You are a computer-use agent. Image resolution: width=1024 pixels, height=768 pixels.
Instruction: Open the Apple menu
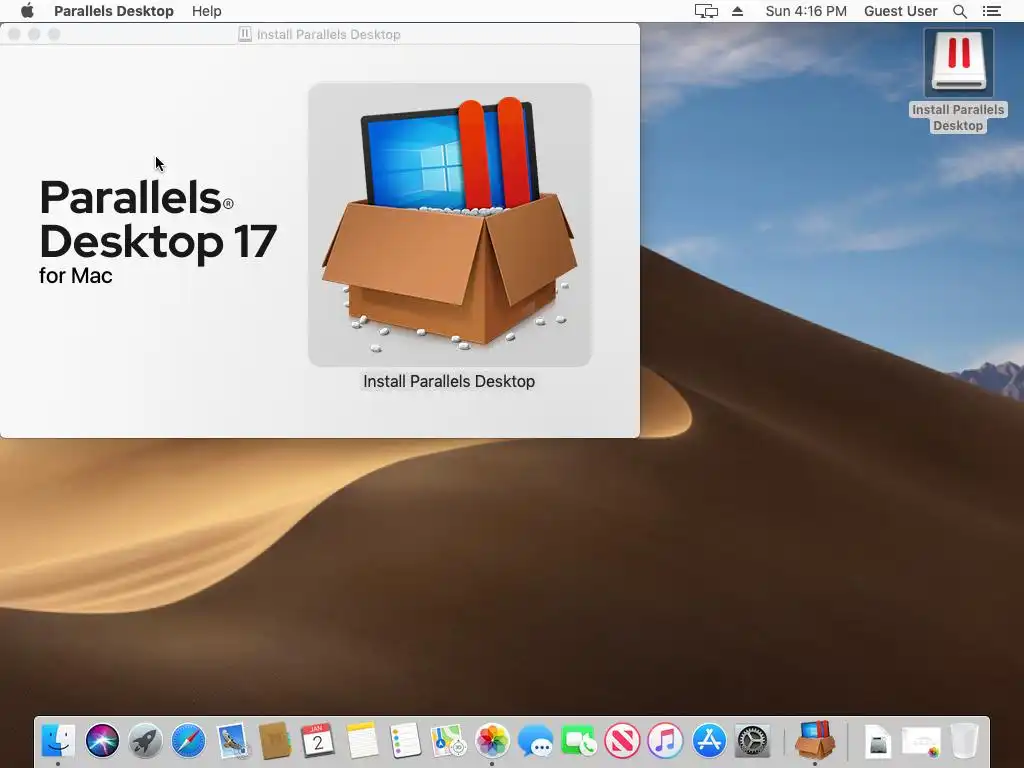point(27,11)
